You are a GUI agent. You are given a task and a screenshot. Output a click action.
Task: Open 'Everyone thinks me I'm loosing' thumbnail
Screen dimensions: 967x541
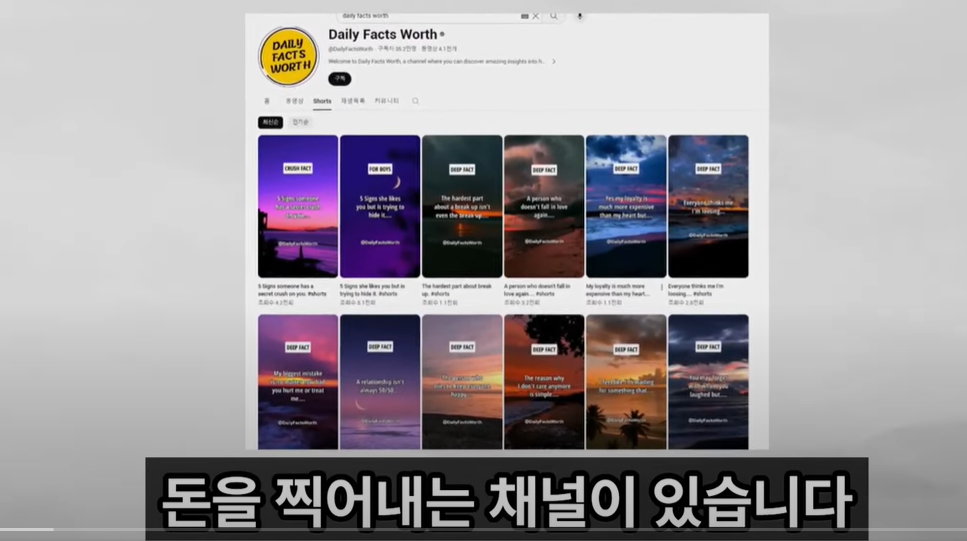[708, 207]
